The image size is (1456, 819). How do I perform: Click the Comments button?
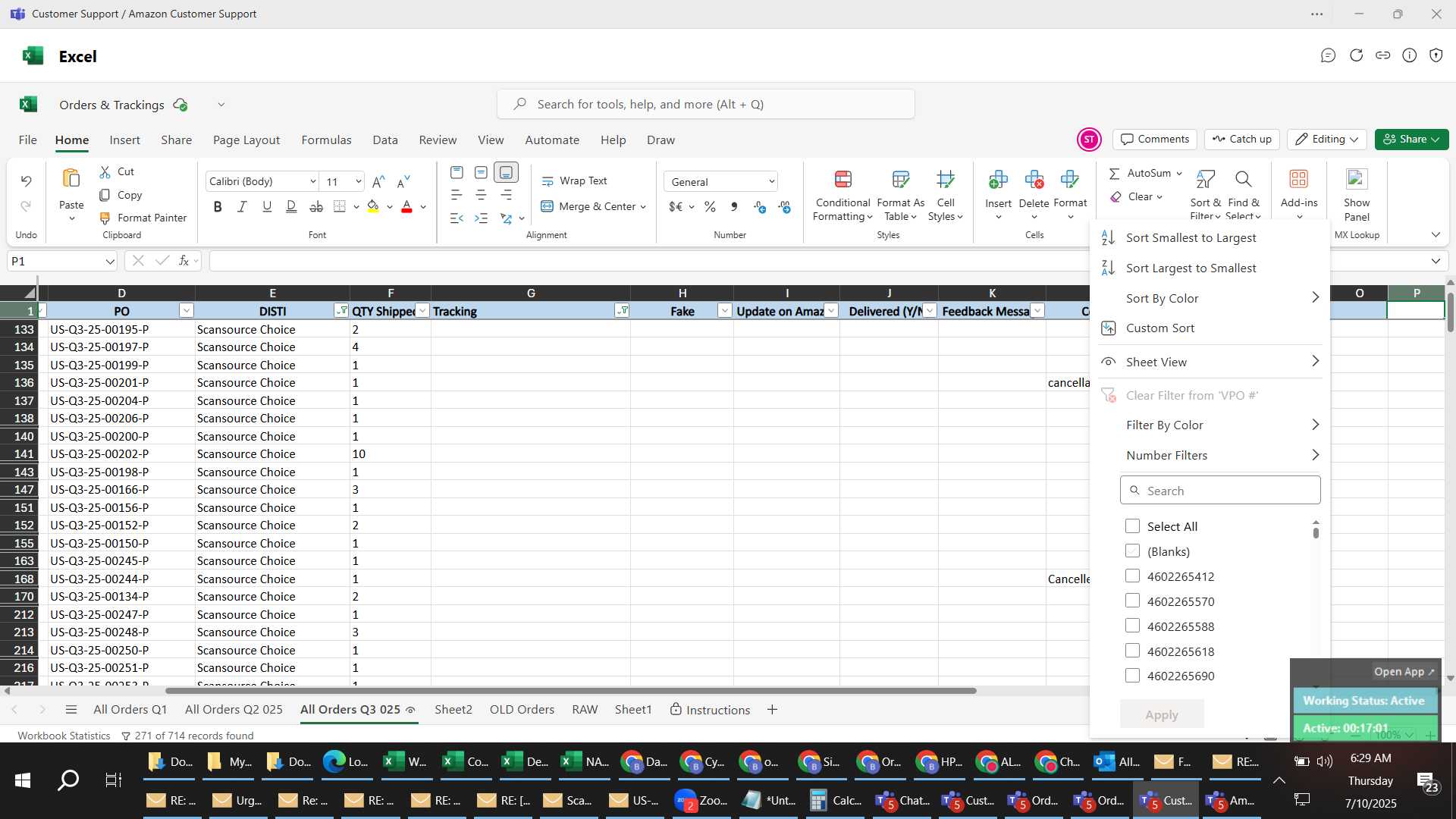click(x=1155, y=140)
